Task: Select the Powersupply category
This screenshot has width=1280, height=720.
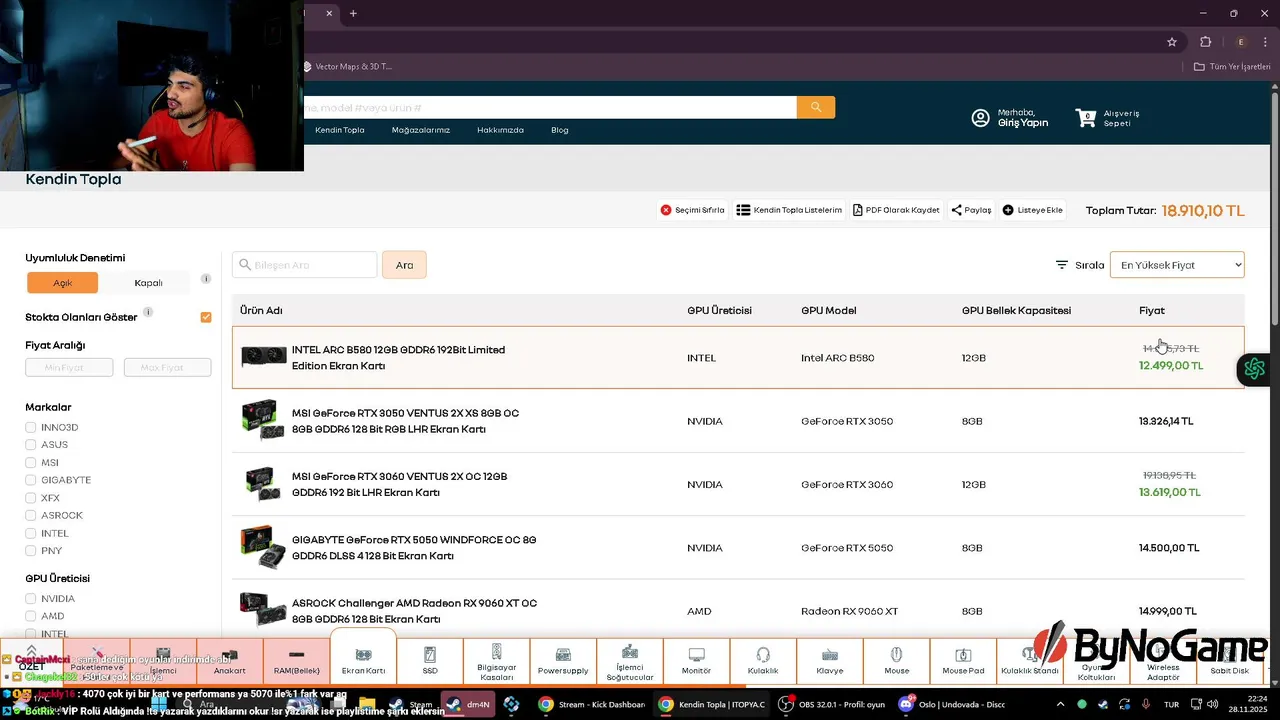Action: [x=563, y=660]
